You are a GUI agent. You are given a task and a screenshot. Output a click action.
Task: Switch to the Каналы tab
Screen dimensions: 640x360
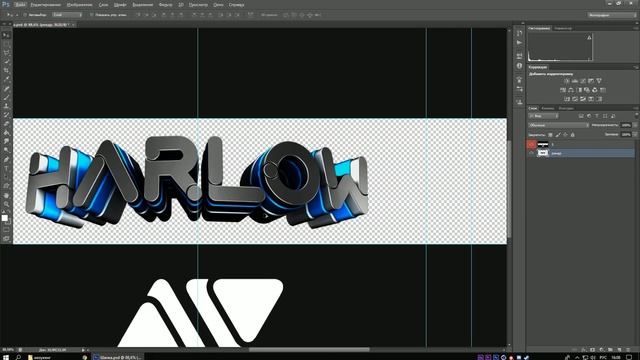pyautogui.click(x=548, y=108)
